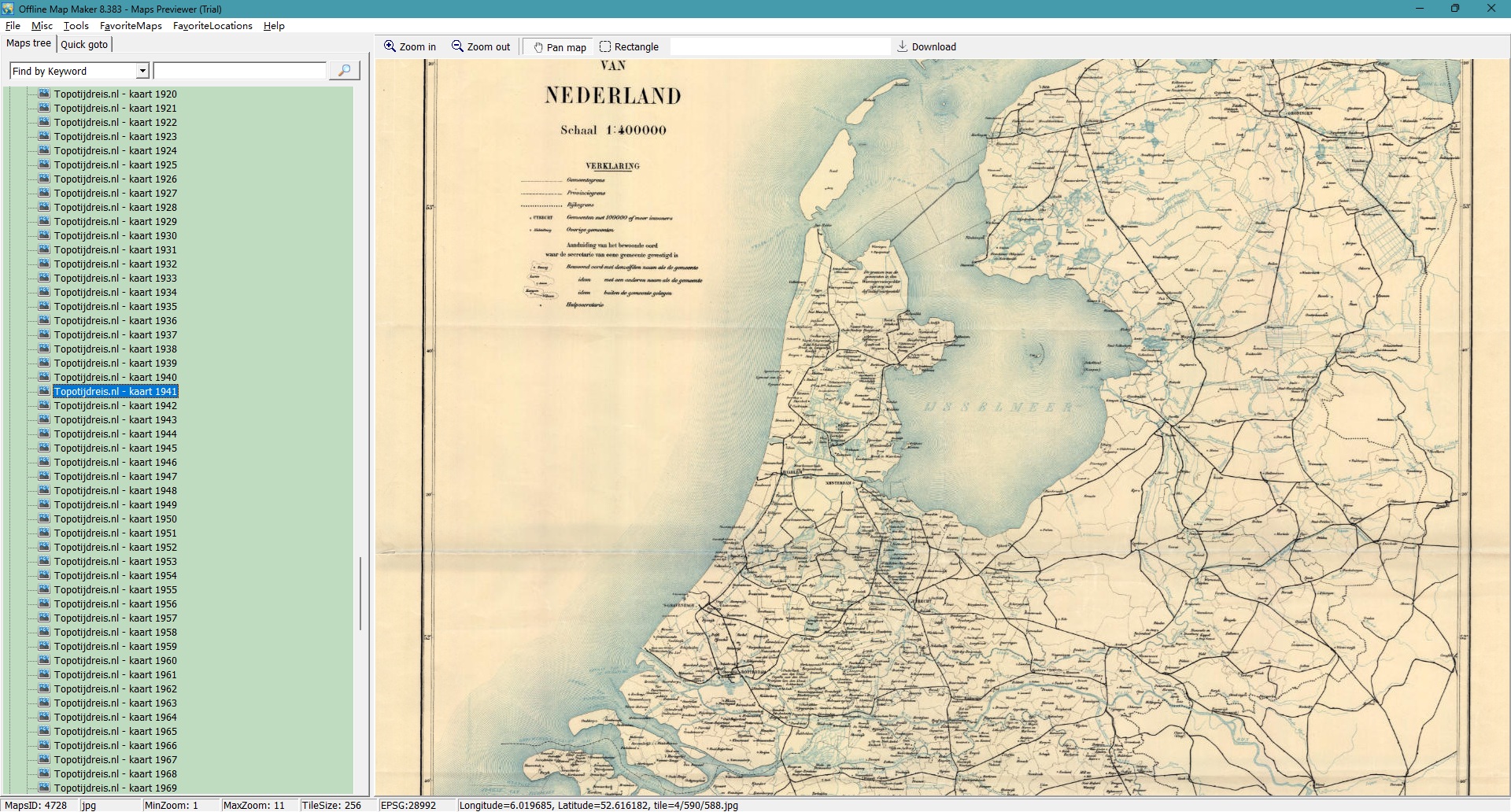
Task: Switch to the Maps tree tab
Action: [28, 43]
